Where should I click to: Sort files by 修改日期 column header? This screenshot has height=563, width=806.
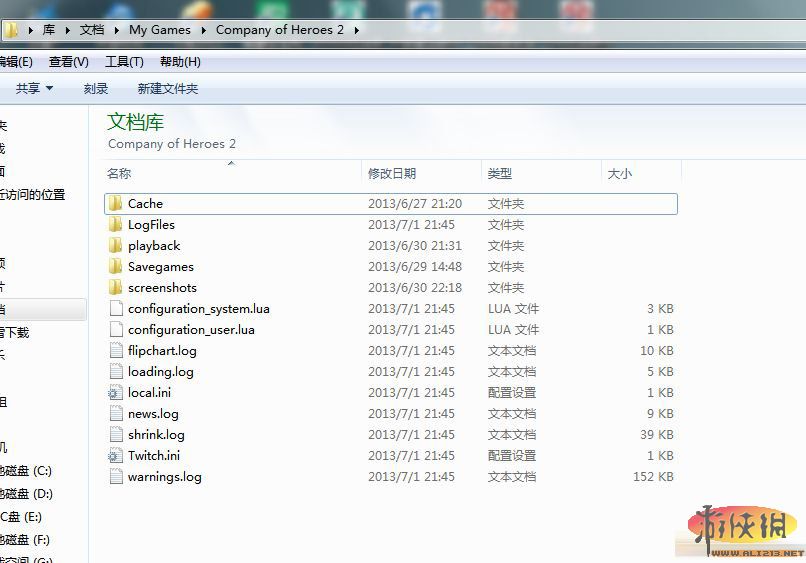(392, 174)
